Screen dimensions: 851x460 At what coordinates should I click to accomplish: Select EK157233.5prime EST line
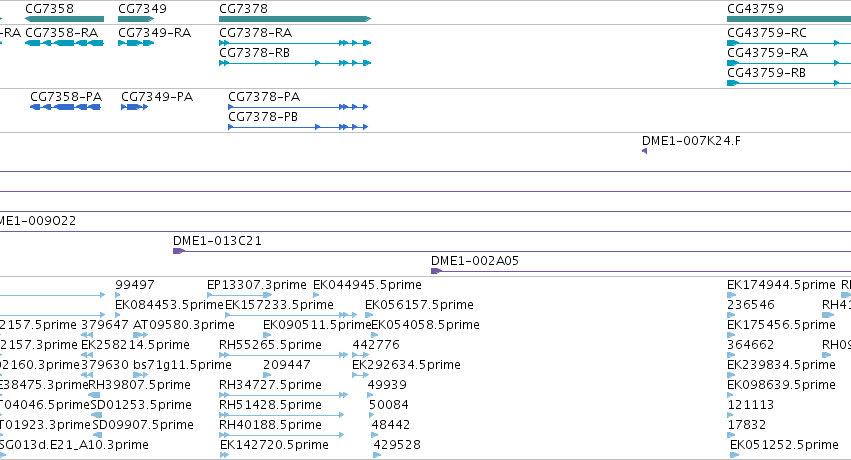[x=291, y=315]
